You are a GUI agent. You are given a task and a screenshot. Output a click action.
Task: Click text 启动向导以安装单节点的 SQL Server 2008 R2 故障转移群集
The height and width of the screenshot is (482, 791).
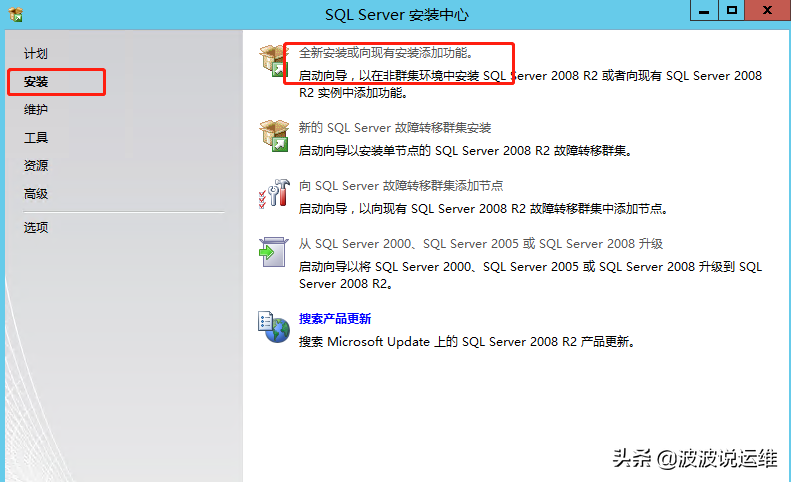pyautogui.click(x=465, y=151)
